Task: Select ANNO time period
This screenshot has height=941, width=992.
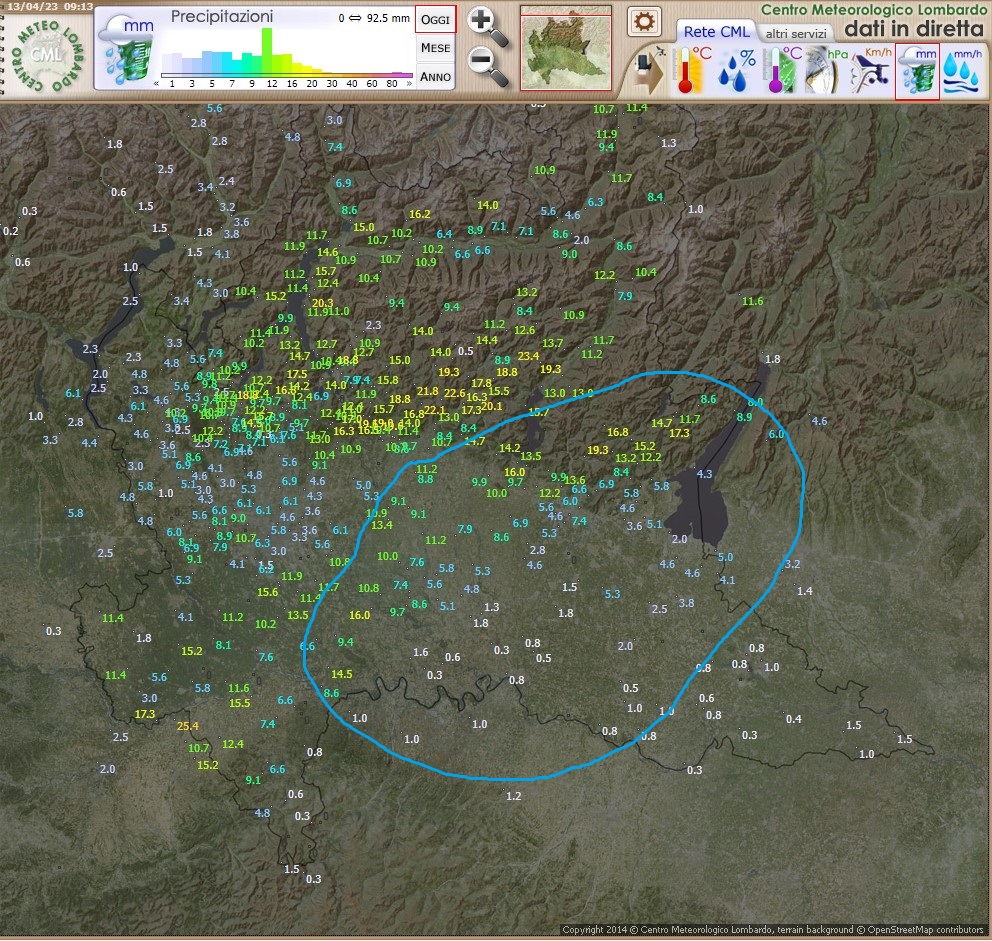Action: pos(435,77)
